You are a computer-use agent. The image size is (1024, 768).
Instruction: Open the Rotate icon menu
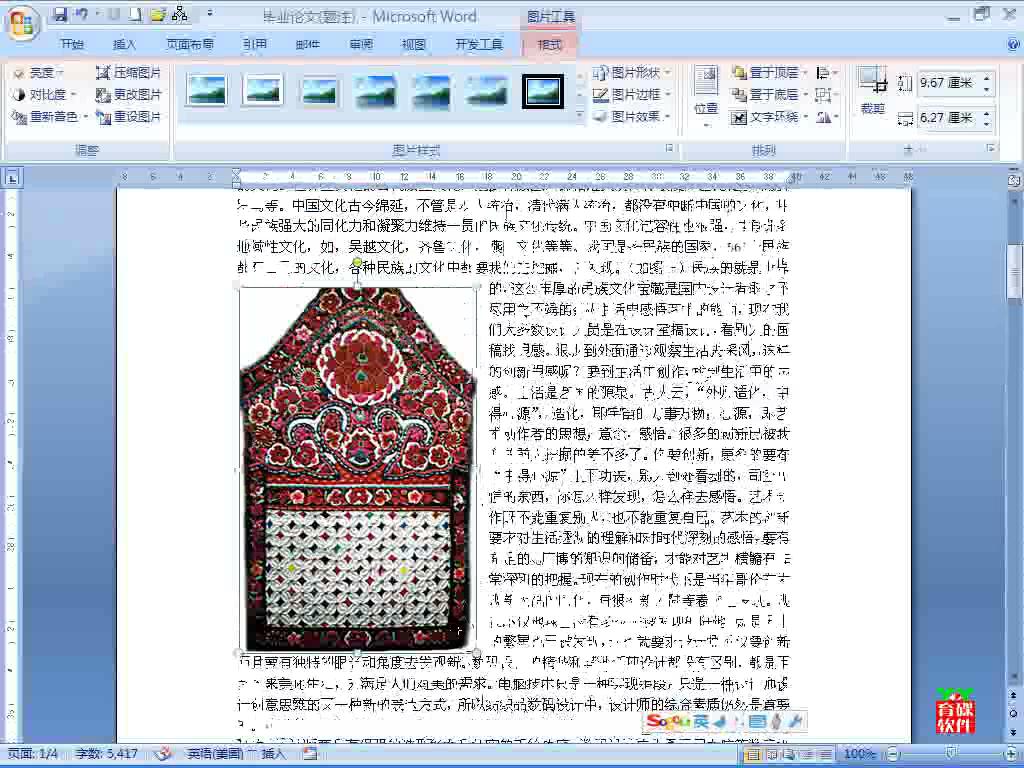pos(826,117)
